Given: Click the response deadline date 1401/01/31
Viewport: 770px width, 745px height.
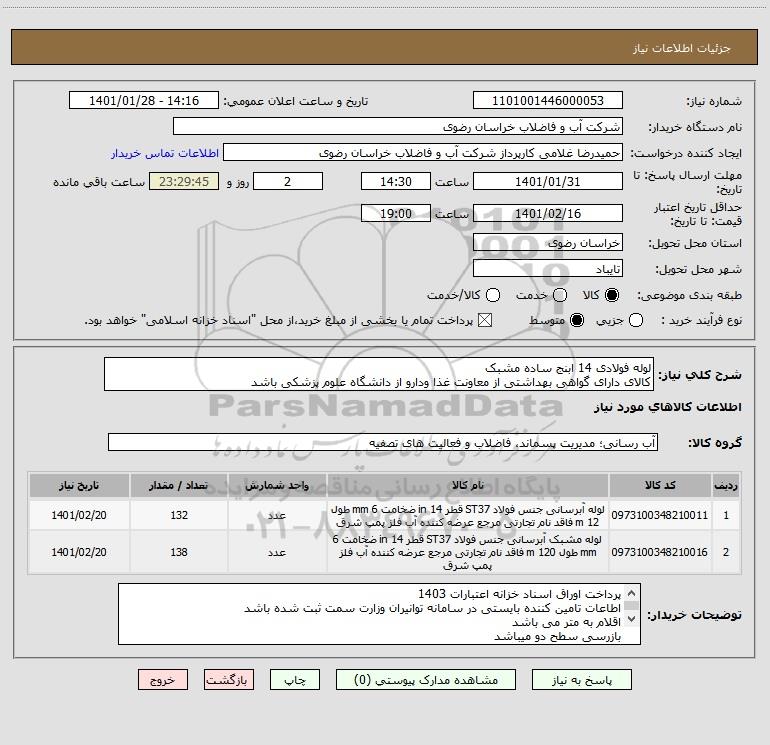Looking at the screenshot, I should (548, 181).
